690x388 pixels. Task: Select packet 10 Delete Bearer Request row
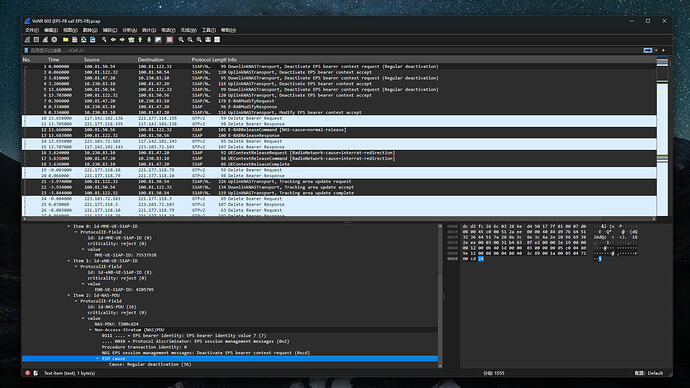[x=339, y=118]
